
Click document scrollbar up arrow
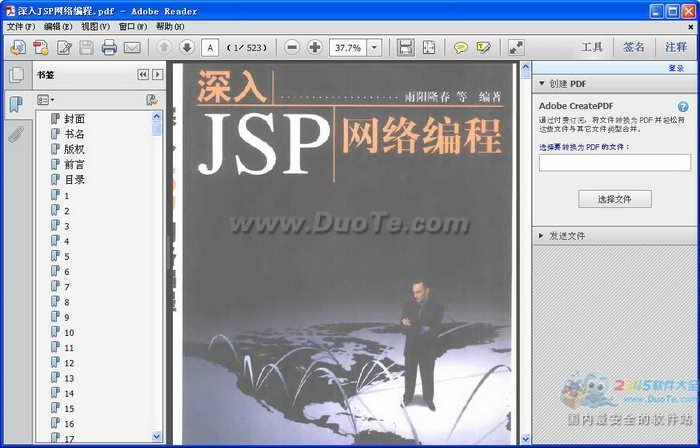(525, 68)
